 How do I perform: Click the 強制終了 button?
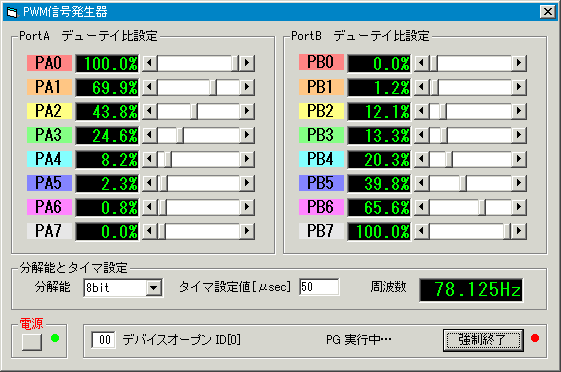pyautogui.click(x=483, y=340)
